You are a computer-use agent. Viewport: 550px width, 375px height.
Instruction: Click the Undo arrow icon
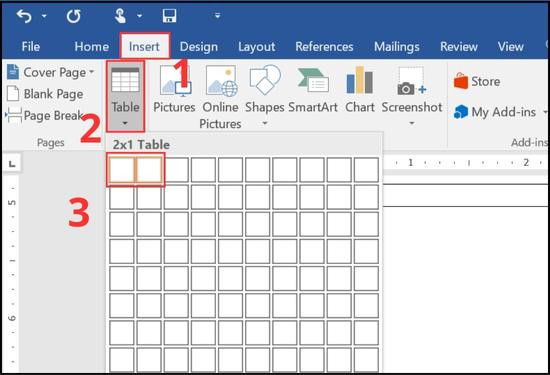[24, 16]
